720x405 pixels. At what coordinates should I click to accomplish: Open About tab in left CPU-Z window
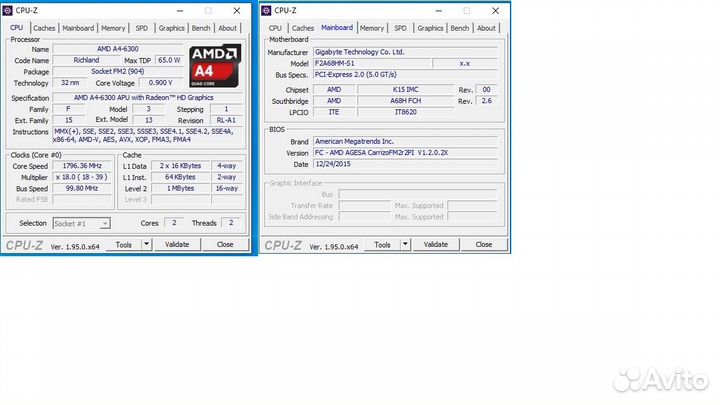point(227,28)
